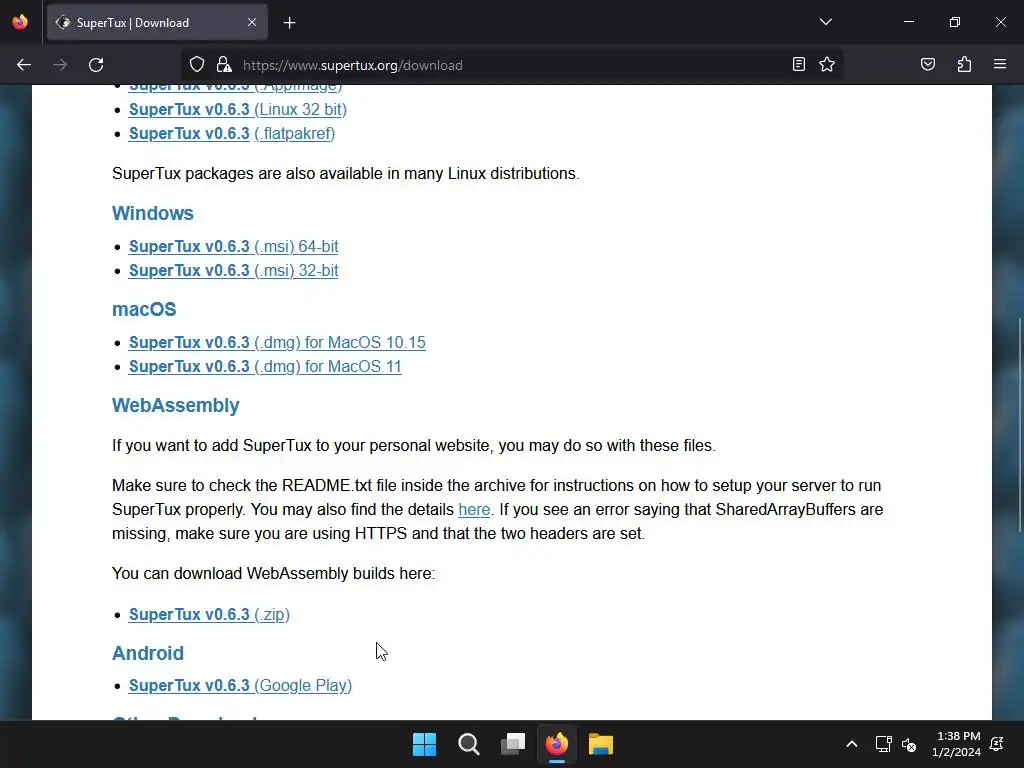Click the macOS section heading
The width and height of the screenshot is (1024, 768).
(x=144, y=309)
